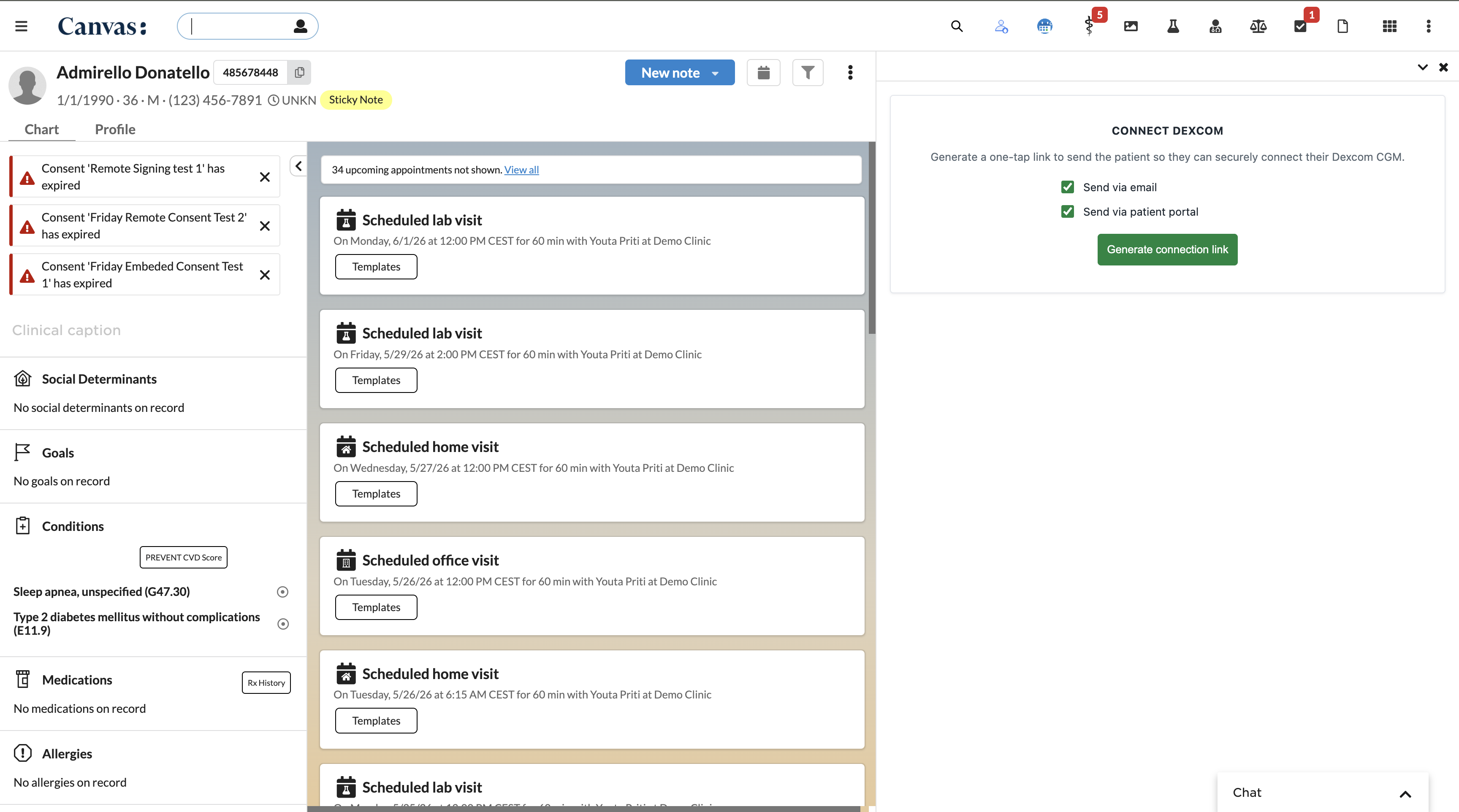Open Templates for office visit on 5/26/26
This screenshot has height=812, width=1459.
coord(376,607)
